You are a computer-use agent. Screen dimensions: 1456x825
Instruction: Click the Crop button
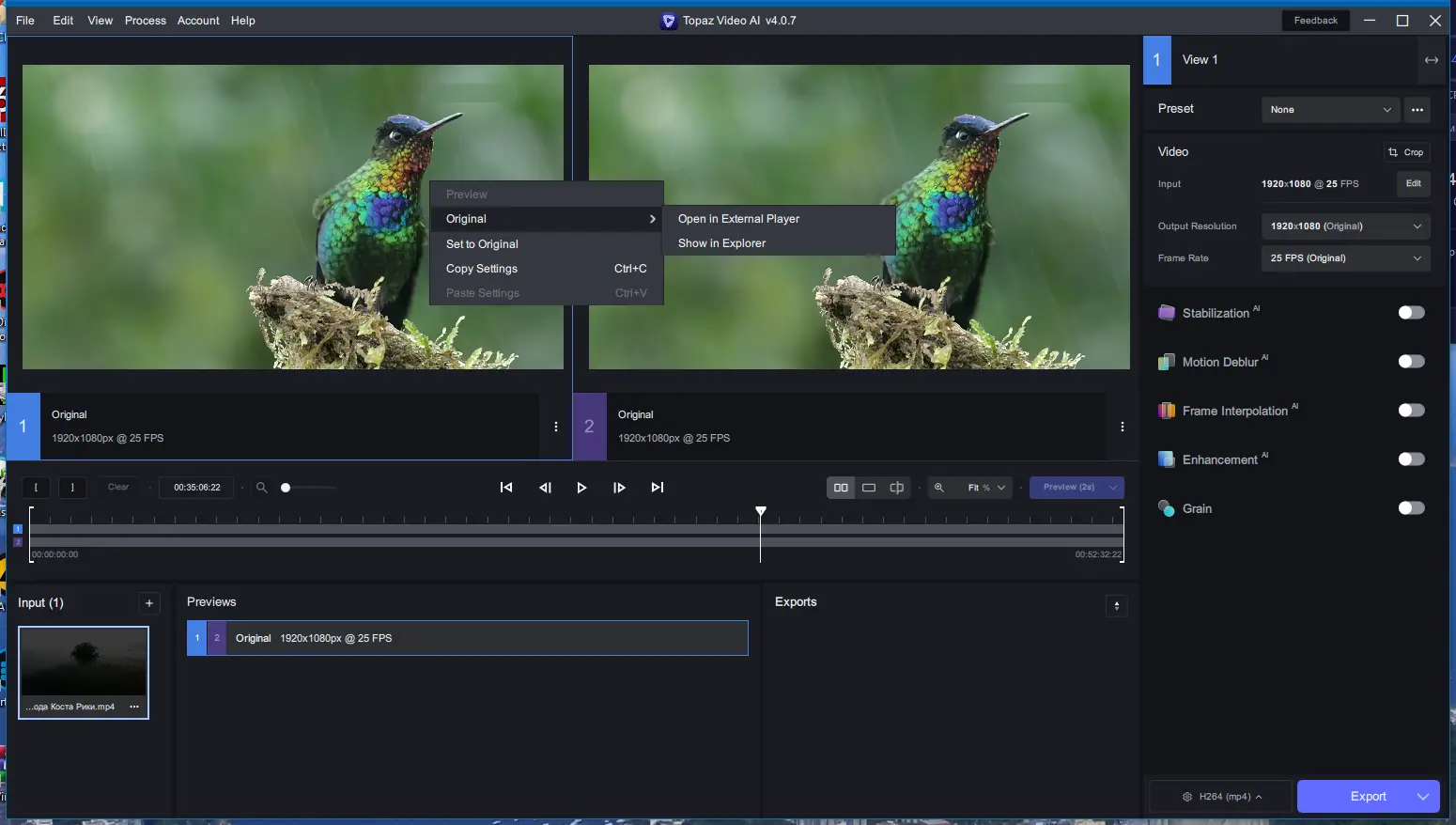[1406, 152]
